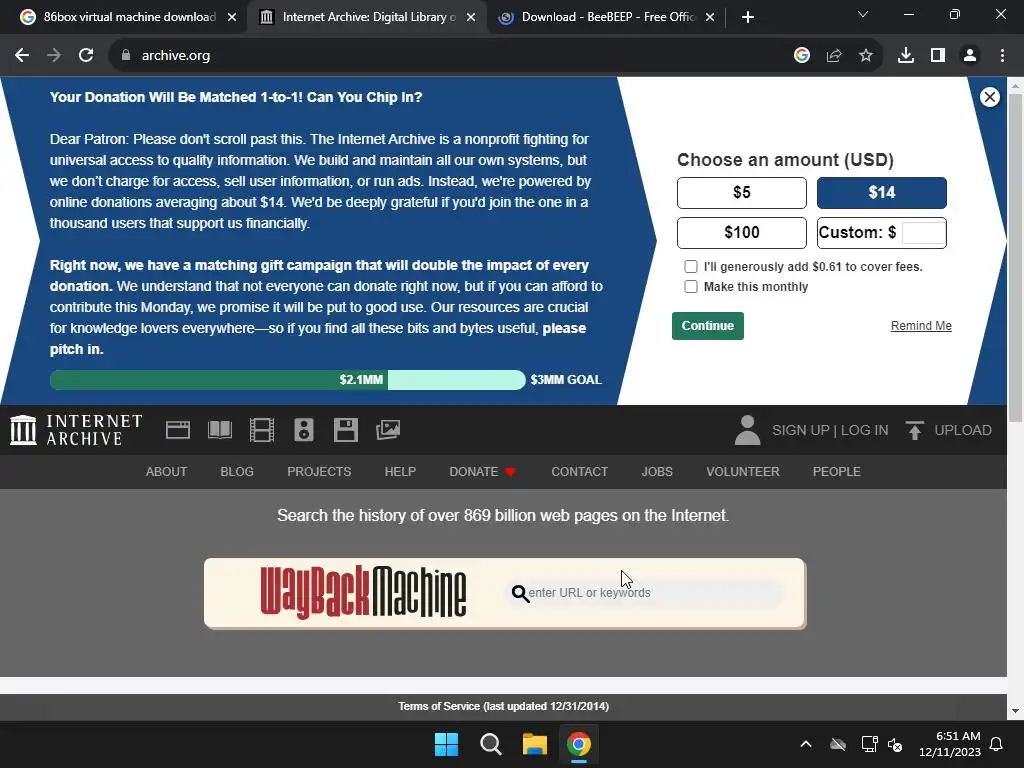Viewport: 1024px width, 768px height.
Task: Open File Explorer from taskbar
Action: click(534, 744)
